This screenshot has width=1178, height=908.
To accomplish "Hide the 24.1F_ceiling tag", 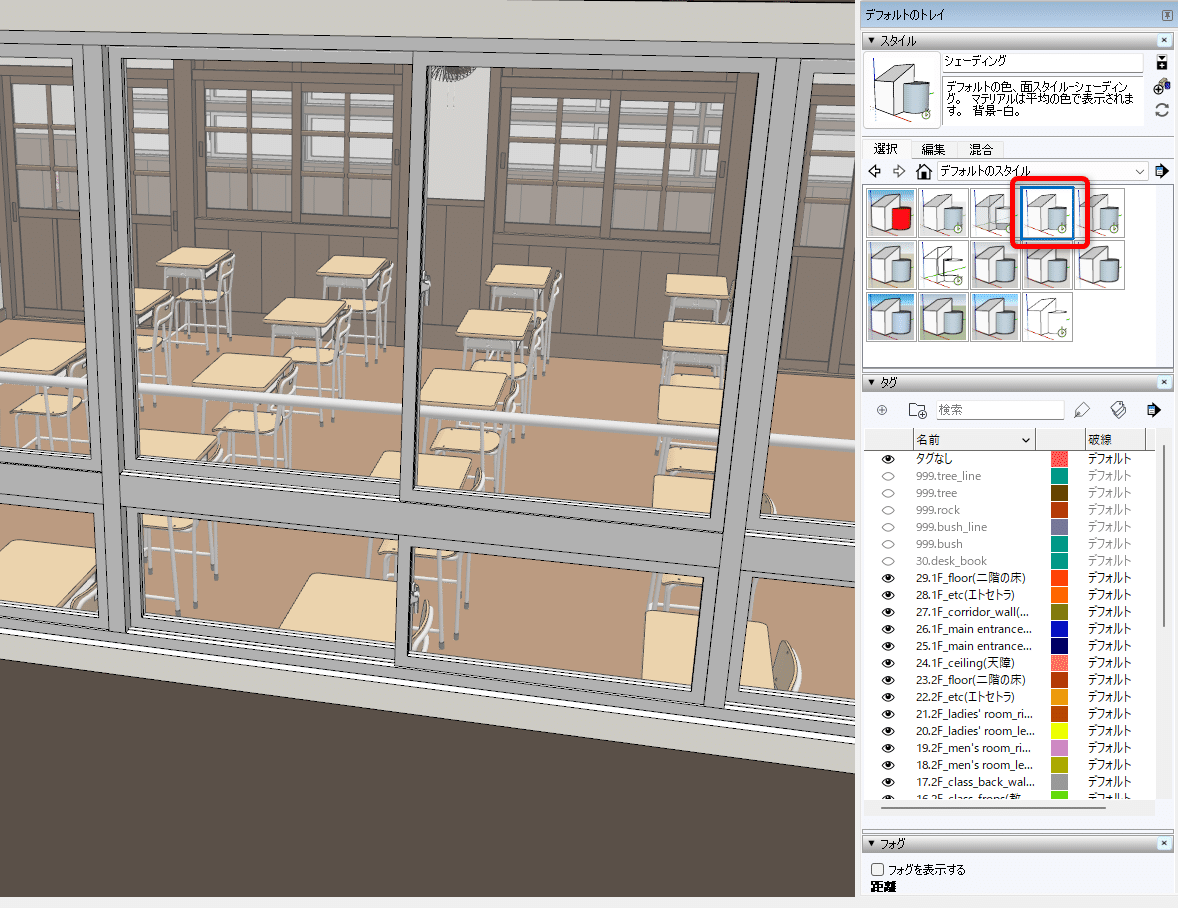I will 888,663.
